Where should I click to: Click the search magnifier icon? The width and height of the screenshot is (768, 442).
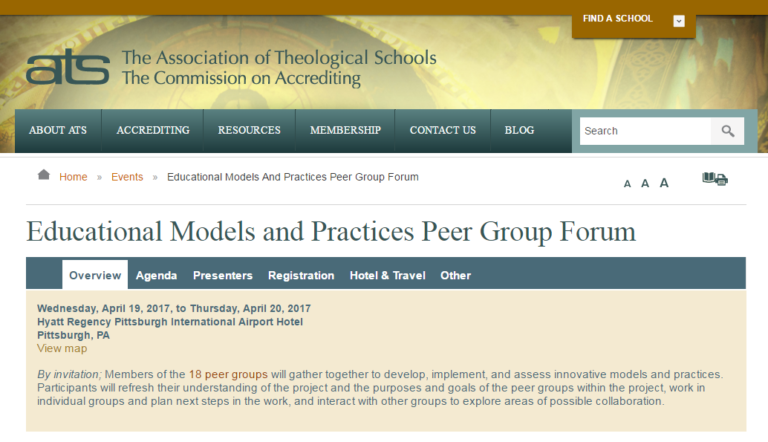coord(727,131)
